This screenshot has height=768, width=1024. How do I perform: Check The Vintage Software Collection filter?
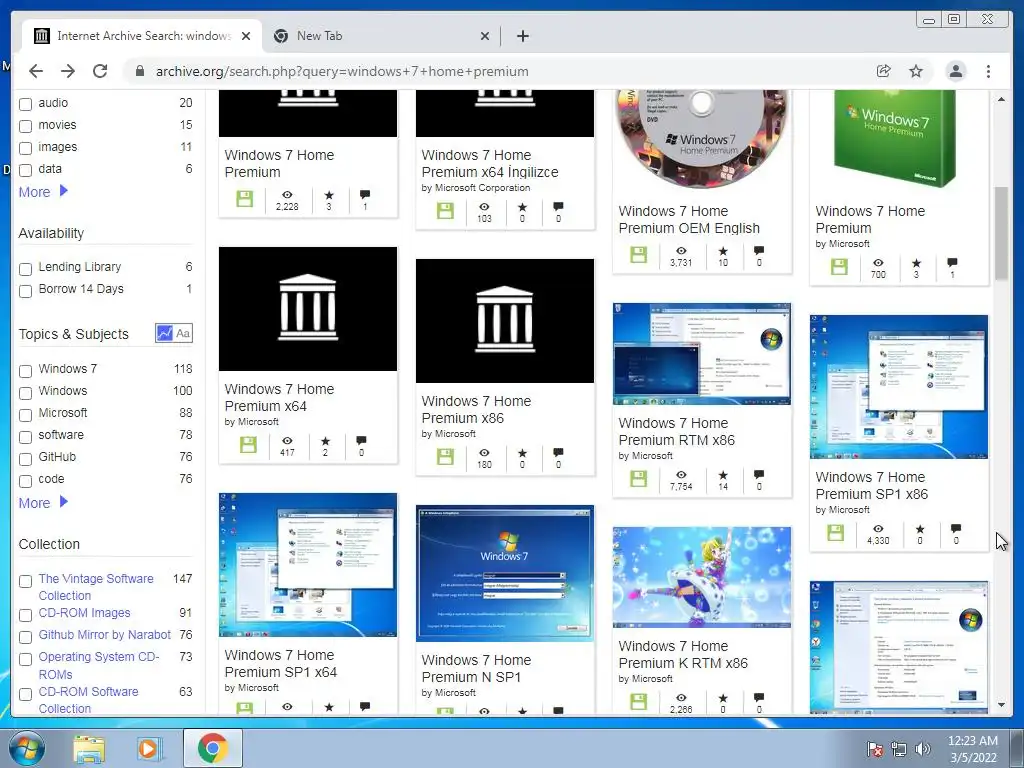tap(25, 581)
